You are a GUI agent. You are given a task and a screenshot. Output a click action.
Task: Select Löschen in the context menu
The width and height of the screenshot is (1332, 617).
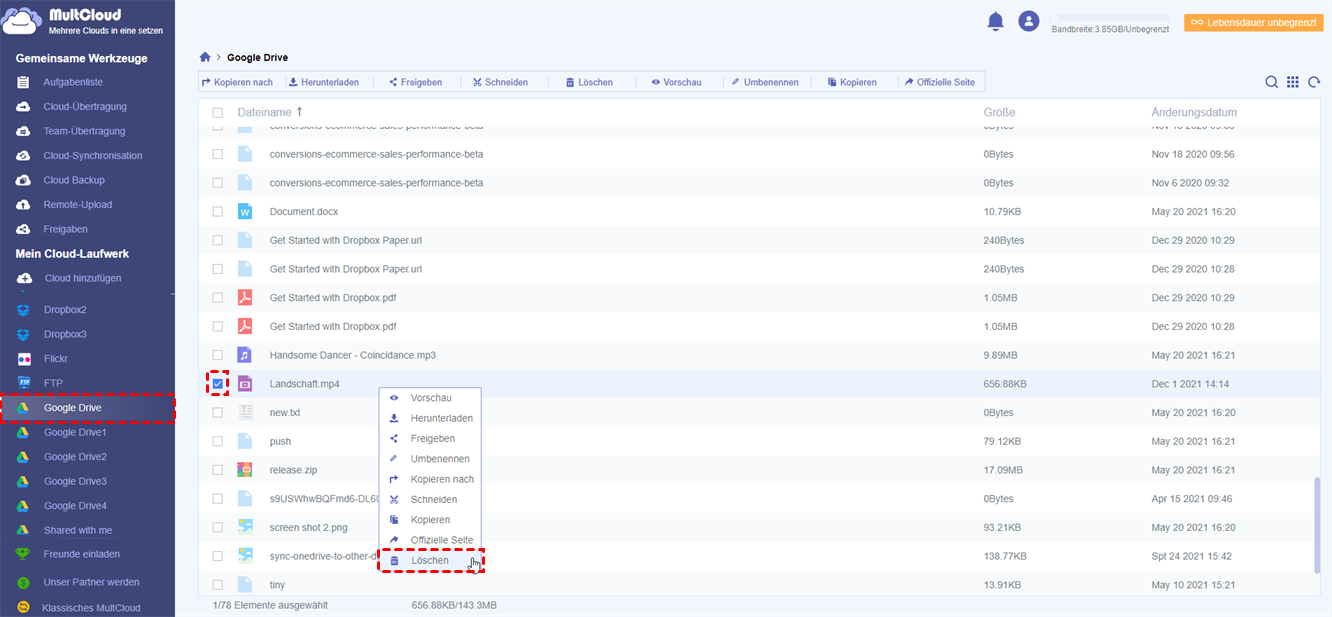(x=431, y=561)
